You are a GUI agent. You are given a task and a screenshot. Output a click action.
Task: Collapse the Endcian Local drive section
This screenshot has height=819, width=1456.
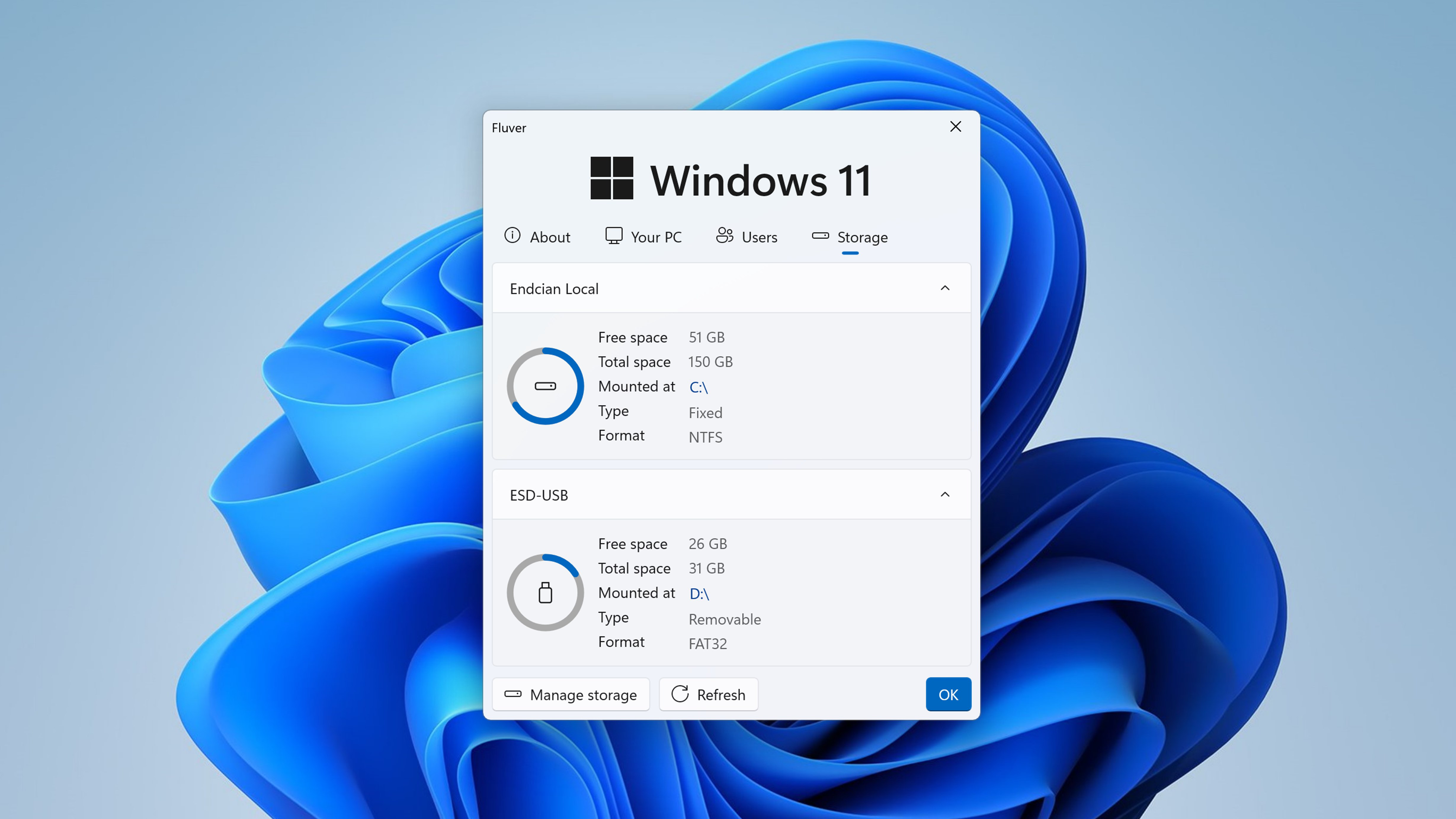click(945, 288)
